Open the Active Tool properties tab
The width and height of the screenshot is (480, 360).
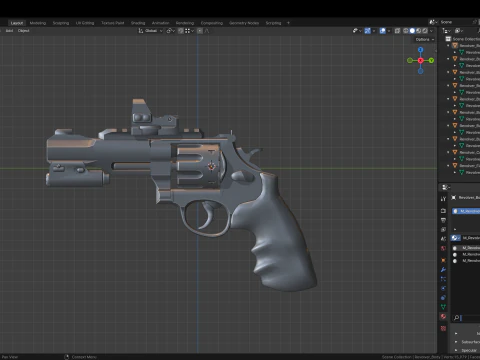click(443, 199)
